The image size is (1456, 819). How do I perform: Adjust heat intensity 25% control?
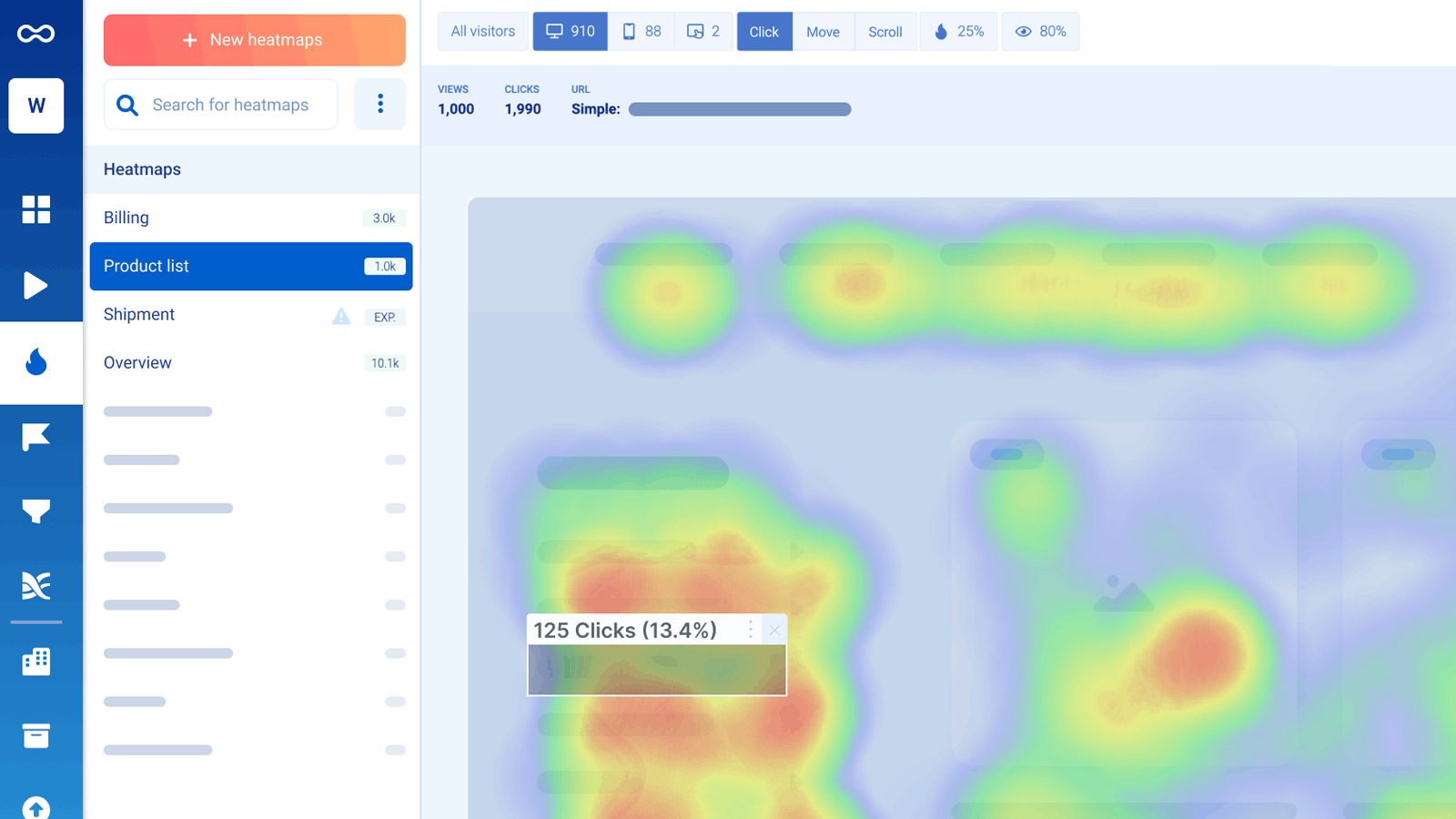959,31
